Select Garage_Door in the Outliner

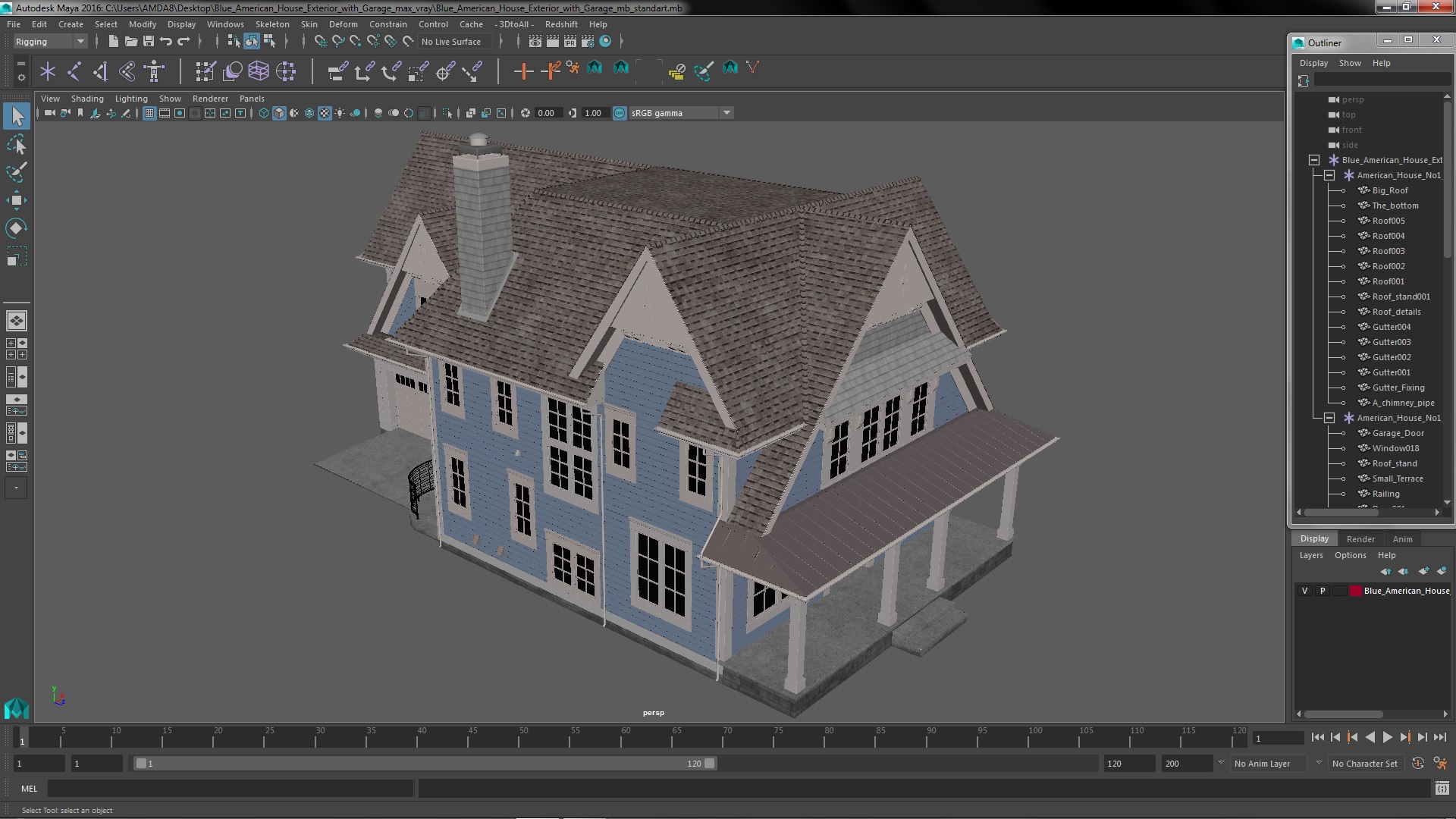tap(1398, 433)
